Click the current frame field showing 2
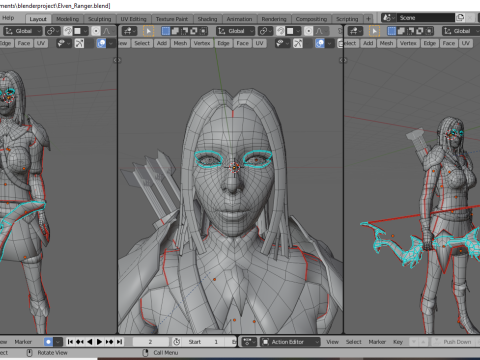The height and width of the screenshot is (360, 480). click(151, 342)
